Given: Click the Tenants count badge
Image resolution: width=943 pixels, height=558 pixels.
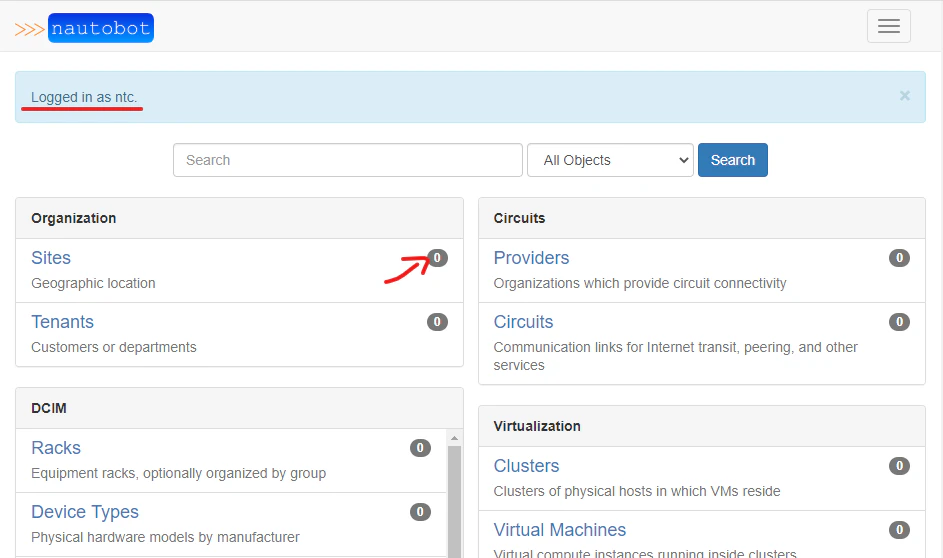Looking at the screenshot, I should click(x=437, y=322).
